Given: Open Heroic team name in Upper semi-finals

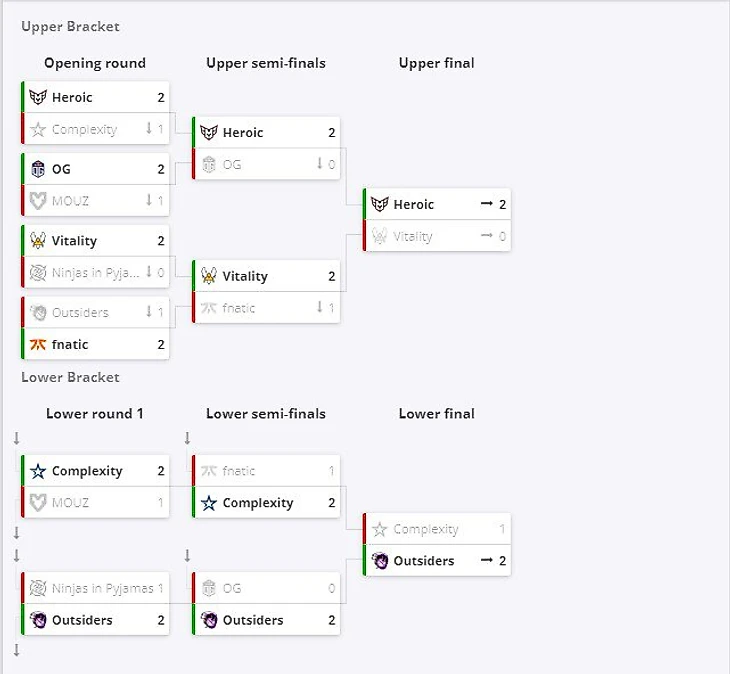Looking at the screenshot, I should click(243, 133).
